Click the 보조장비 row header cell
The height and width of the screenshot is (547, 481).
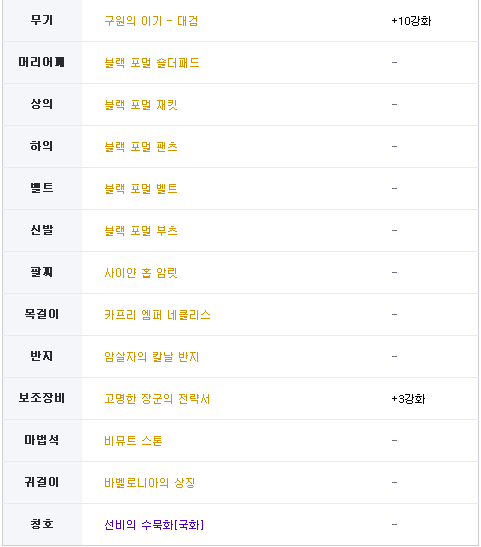(x=42, y=398)
